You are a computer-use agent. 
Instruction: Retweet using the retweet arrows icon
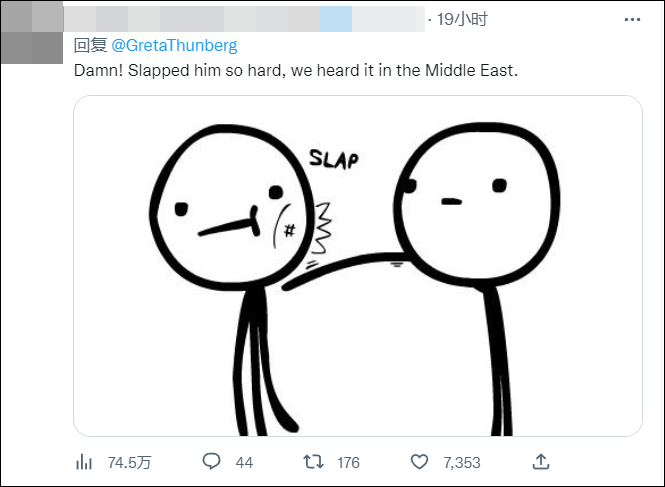(312, 462)
